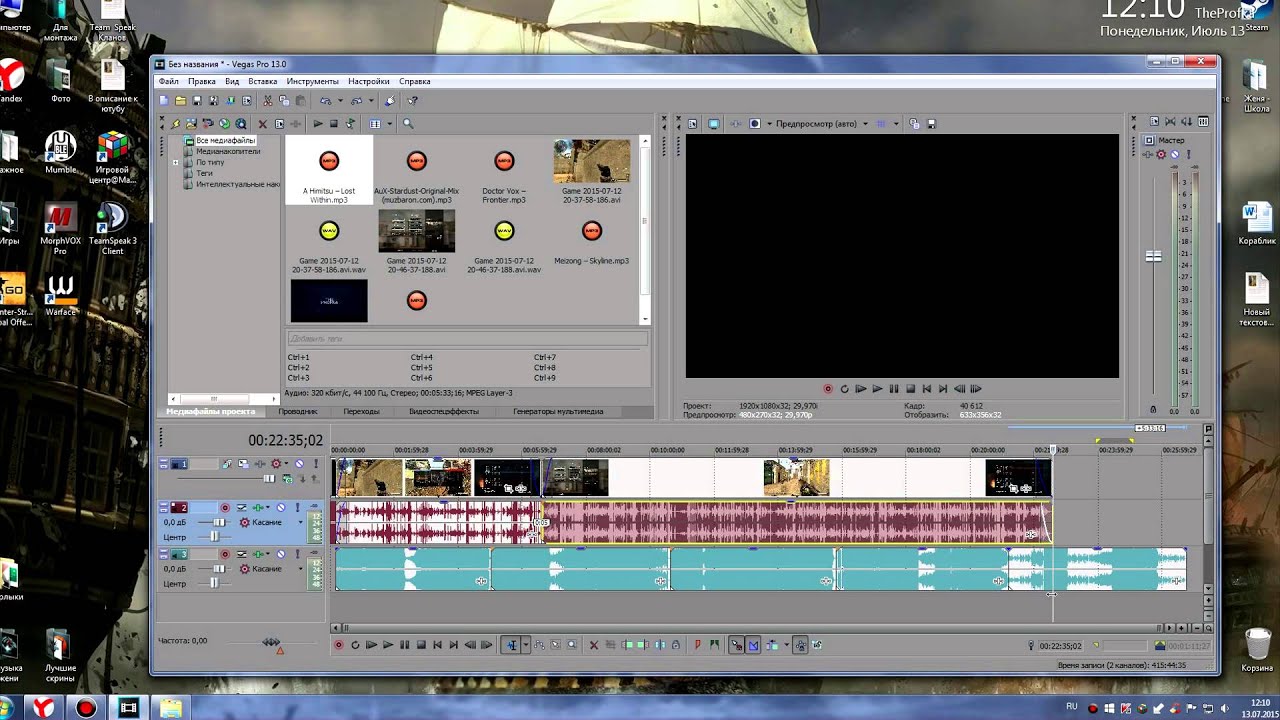This screenshot has width=1280, height=720.
Task: Click the magnifier search icon in Project Media
Action: click(408, 124)
